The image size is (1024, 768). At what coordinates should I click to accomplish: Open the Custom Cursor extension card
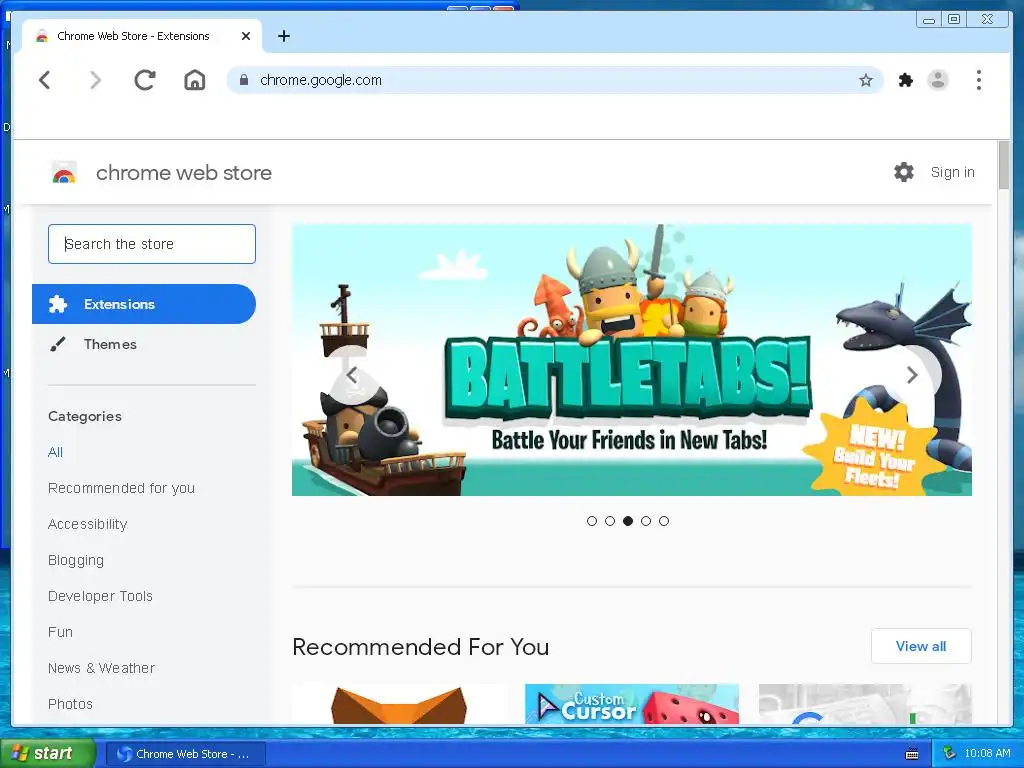pyautogui.click(x=632, y=704)
